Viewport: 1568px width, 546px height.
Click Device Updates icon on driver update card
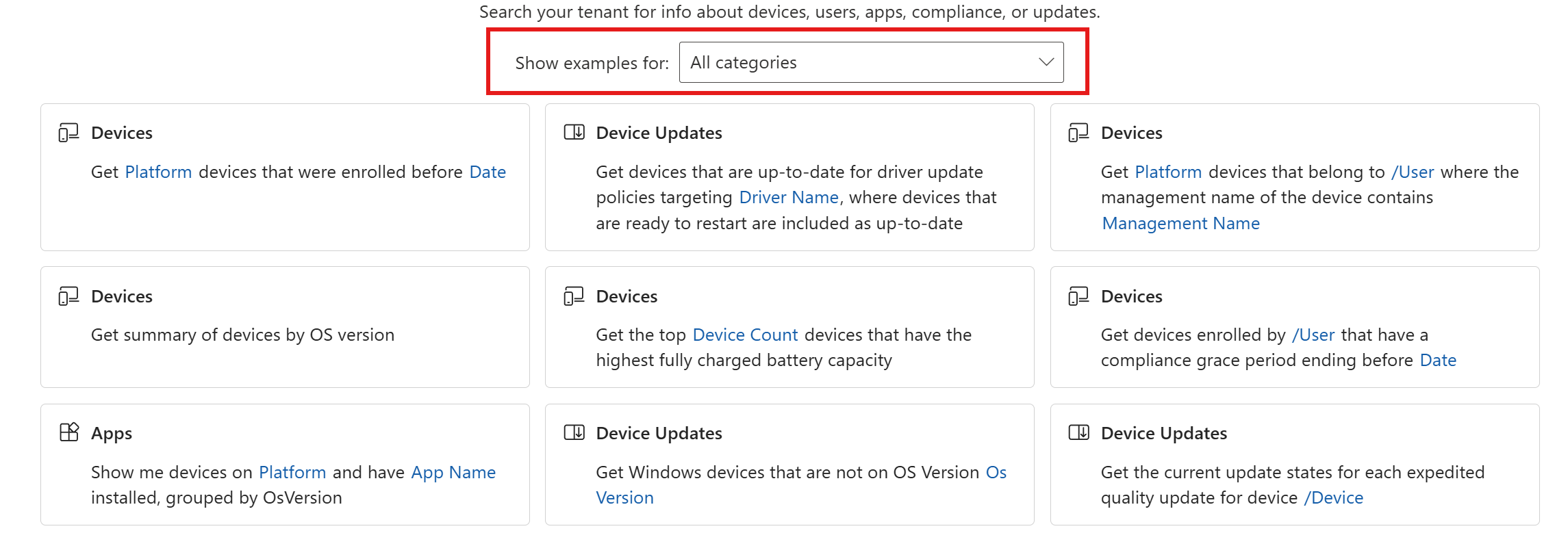(x=574, y=133)
